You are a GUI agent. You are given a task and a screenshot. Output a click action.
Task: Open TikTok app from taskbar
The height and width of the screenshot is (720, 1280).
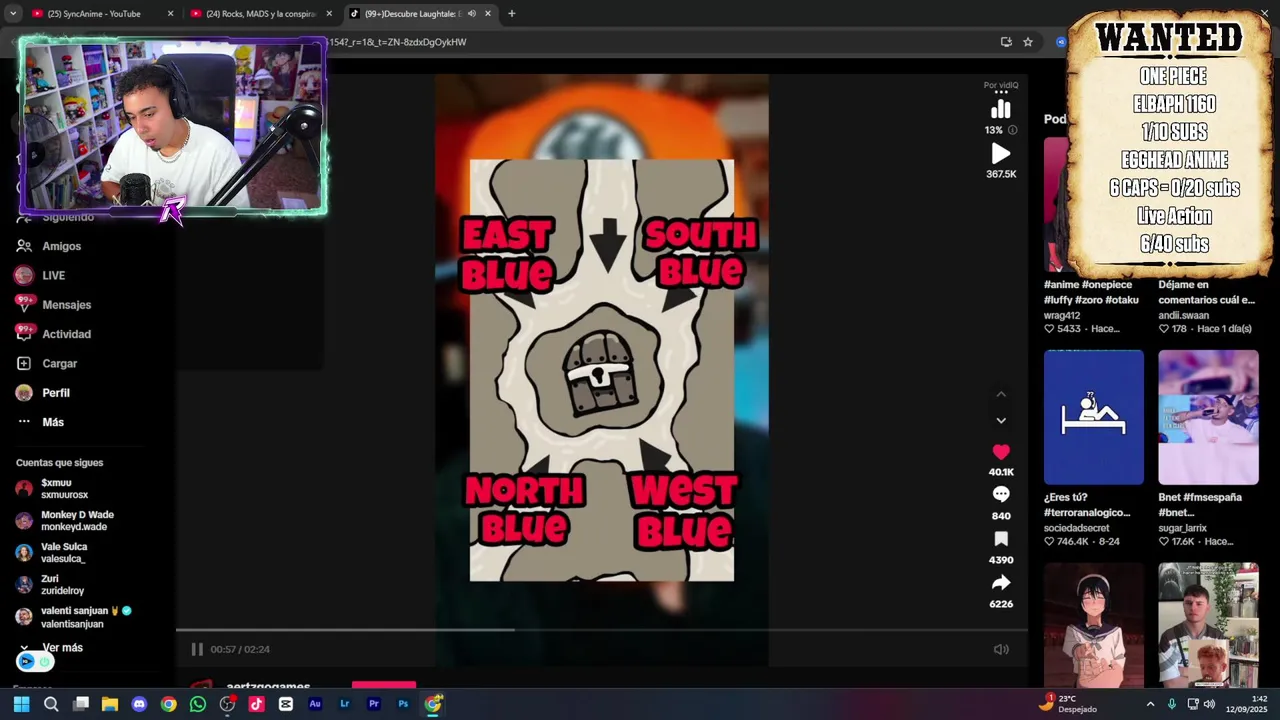tap(256, 704)
